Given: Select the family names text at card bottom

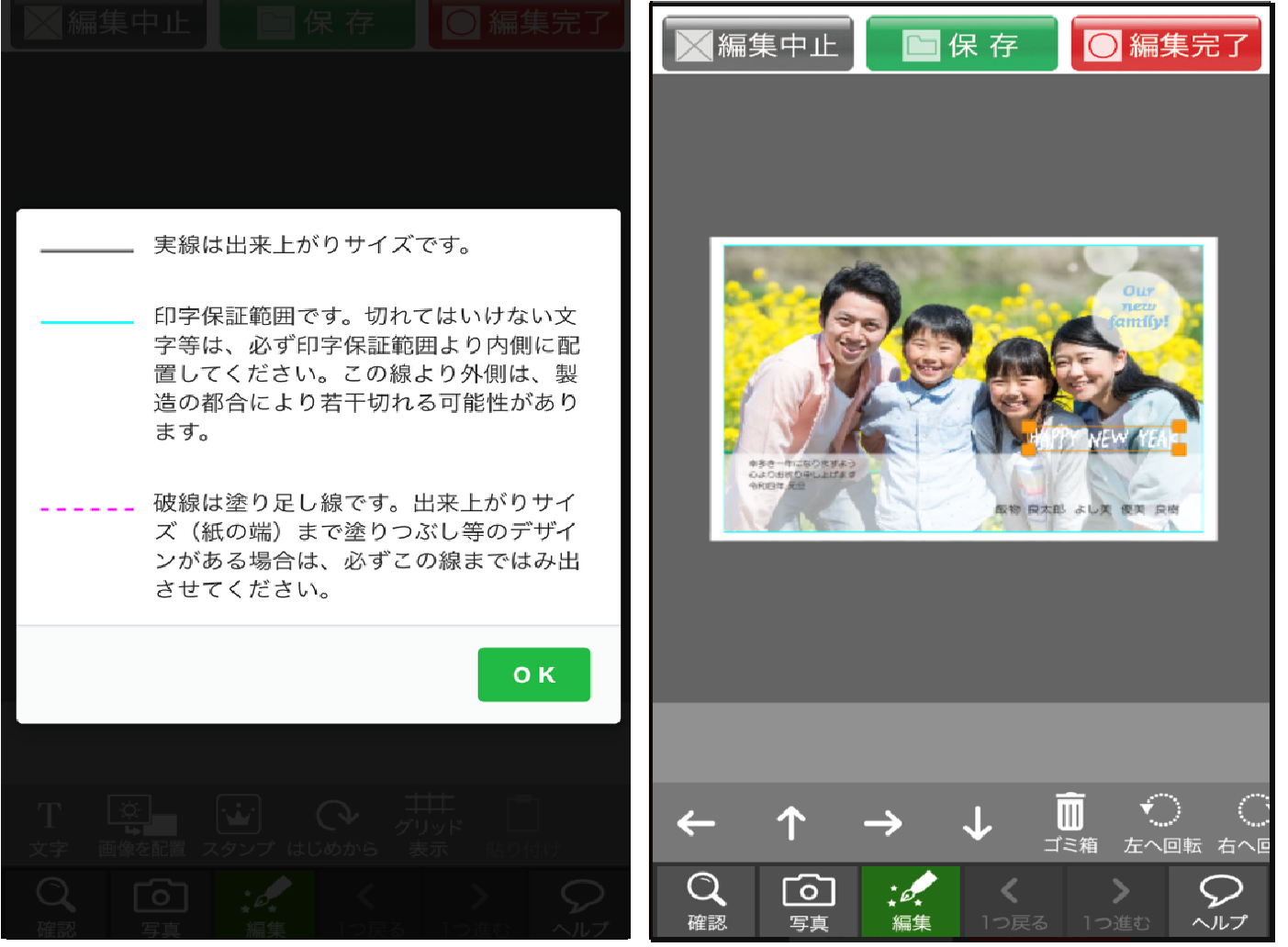Looking at the screenshot, I should pyautogui.click(x=1087, y=508).
